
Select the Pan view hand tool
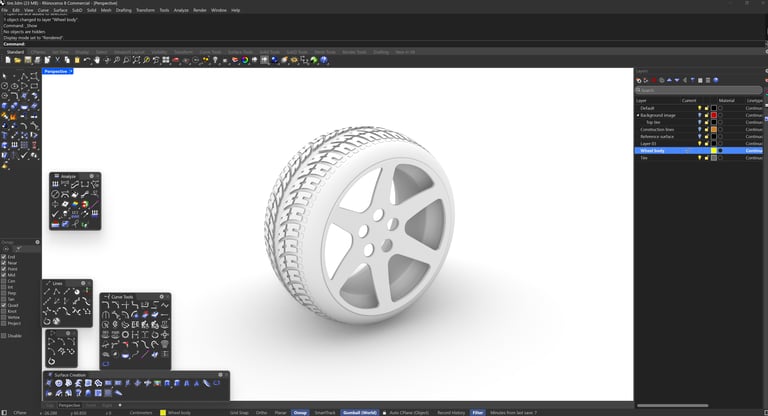pos(97,60)
